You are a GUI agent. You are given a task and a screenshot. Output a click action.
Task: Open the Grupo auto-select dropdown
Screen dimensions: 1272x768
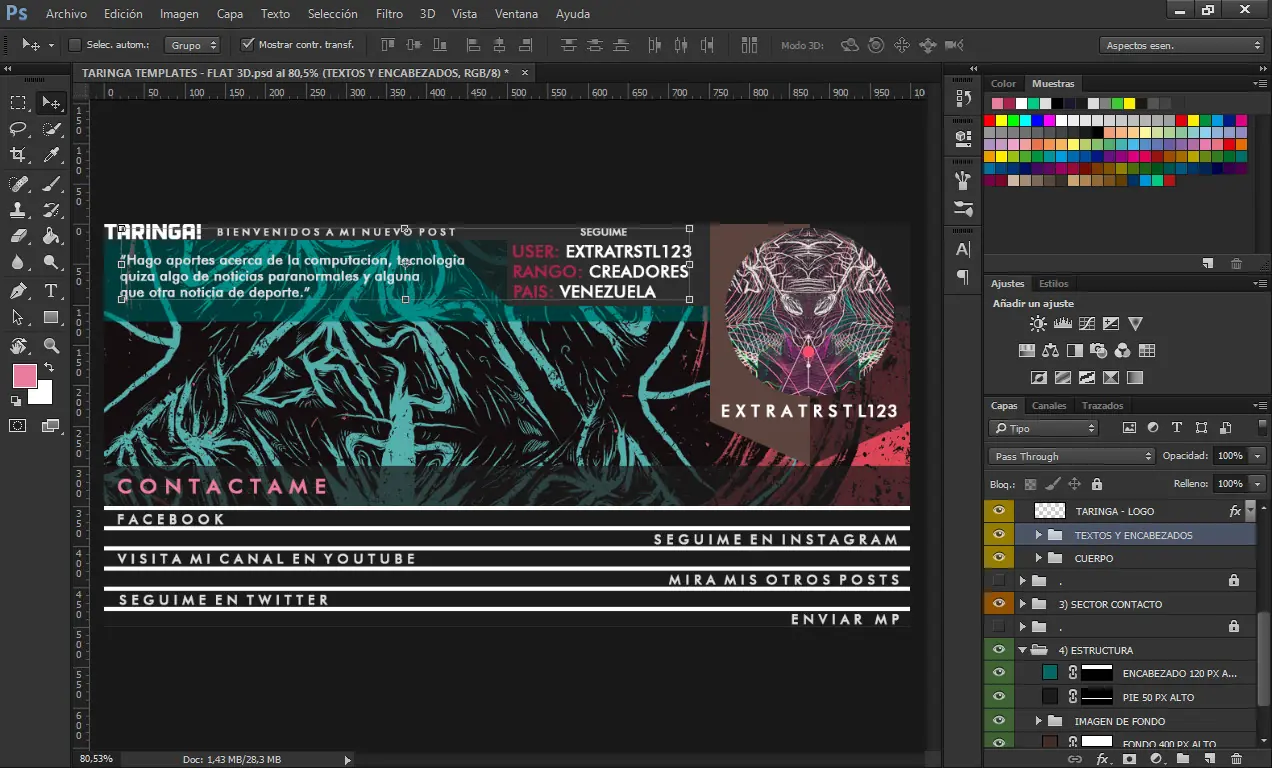click(x=193, y=45)
